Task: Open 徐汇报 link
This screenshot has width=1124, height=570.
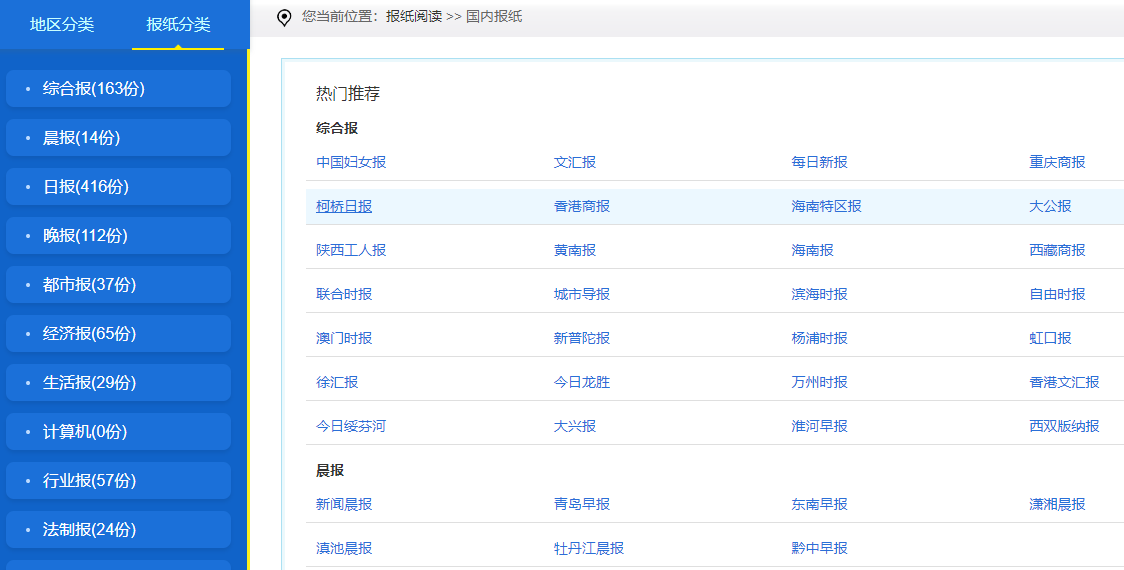Action: pos(337,382)
